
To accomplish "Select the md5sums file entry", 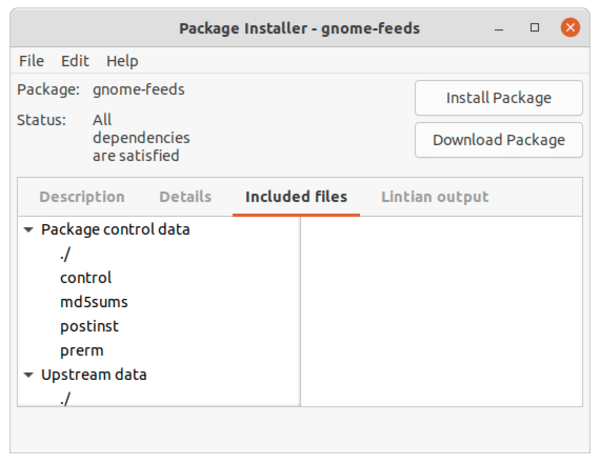I will 94,302.
